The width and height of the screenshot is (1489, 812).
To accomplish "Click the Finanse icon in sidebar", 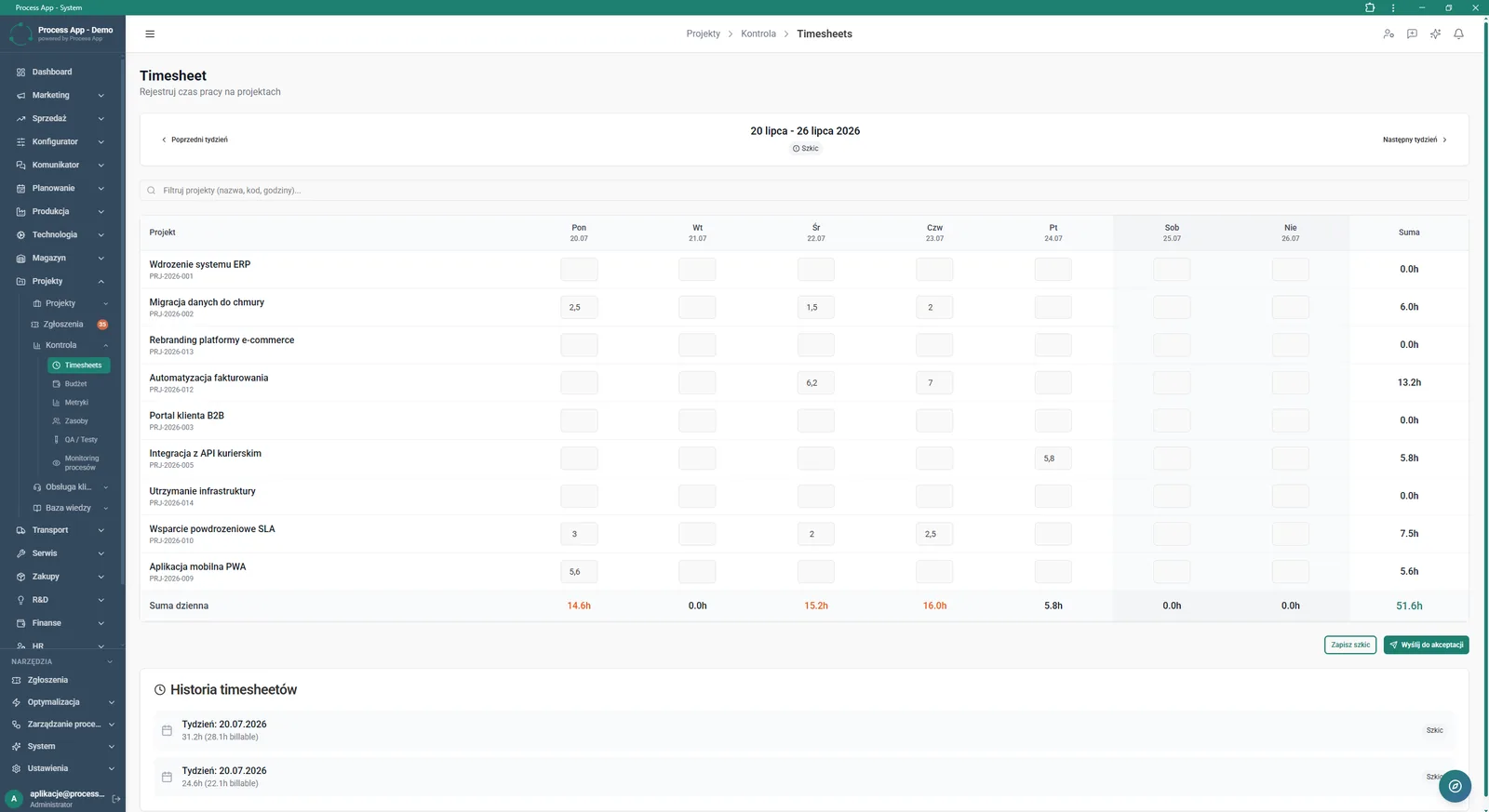I will 20,623.
